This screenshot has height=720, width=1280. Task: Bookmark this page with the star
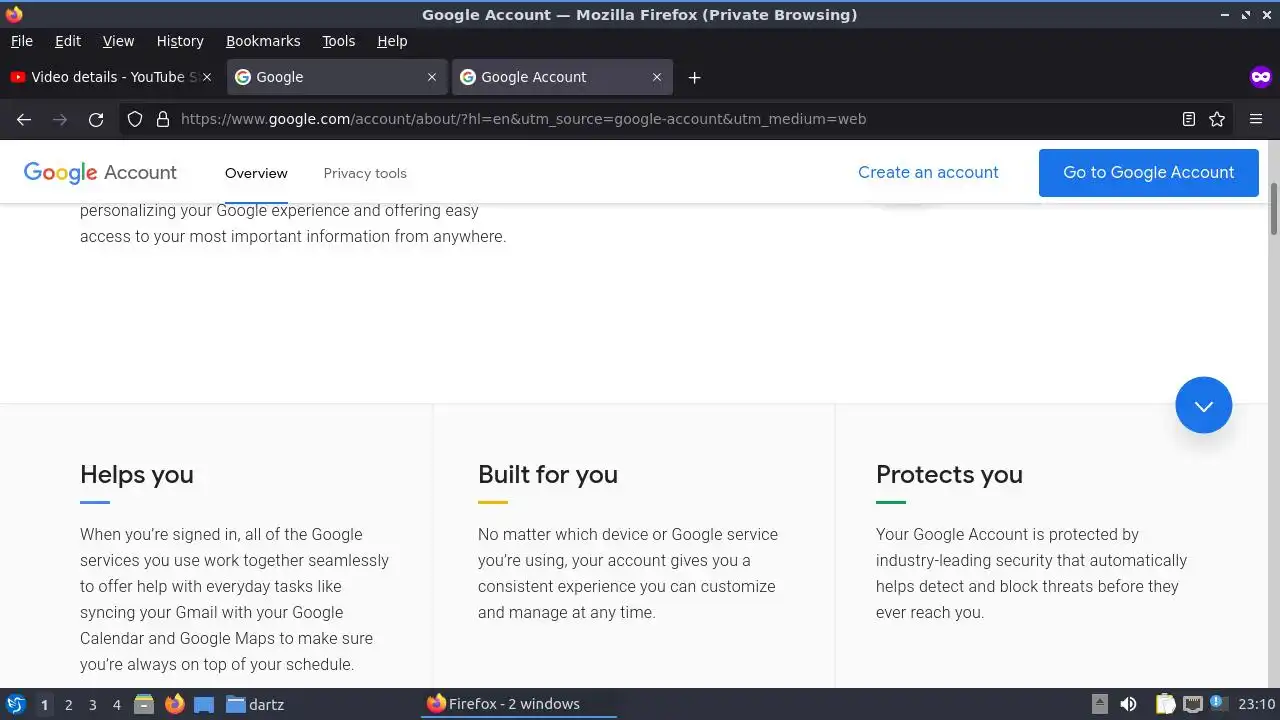click(1217, 119)
